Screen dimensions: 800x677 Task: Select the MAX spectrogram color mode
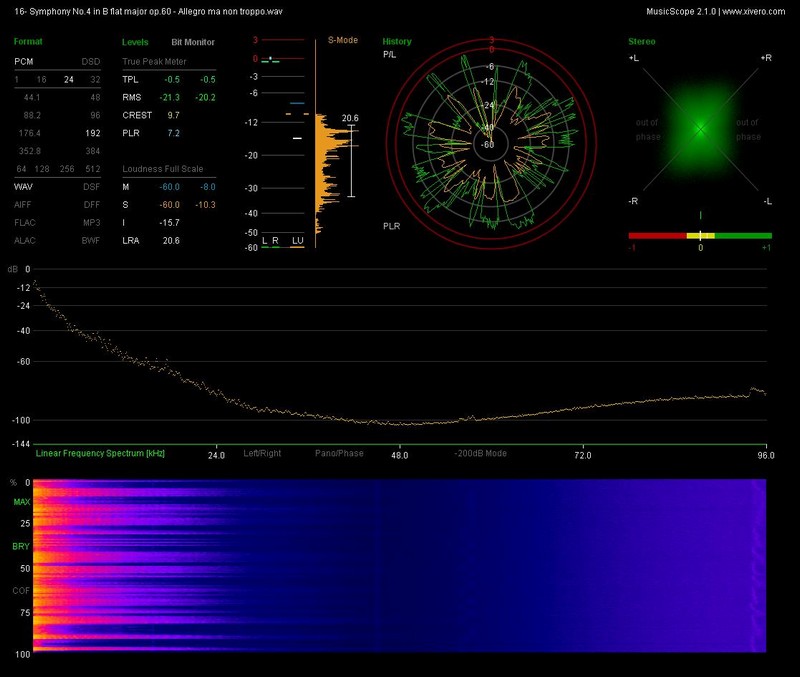tap(21, 502)
